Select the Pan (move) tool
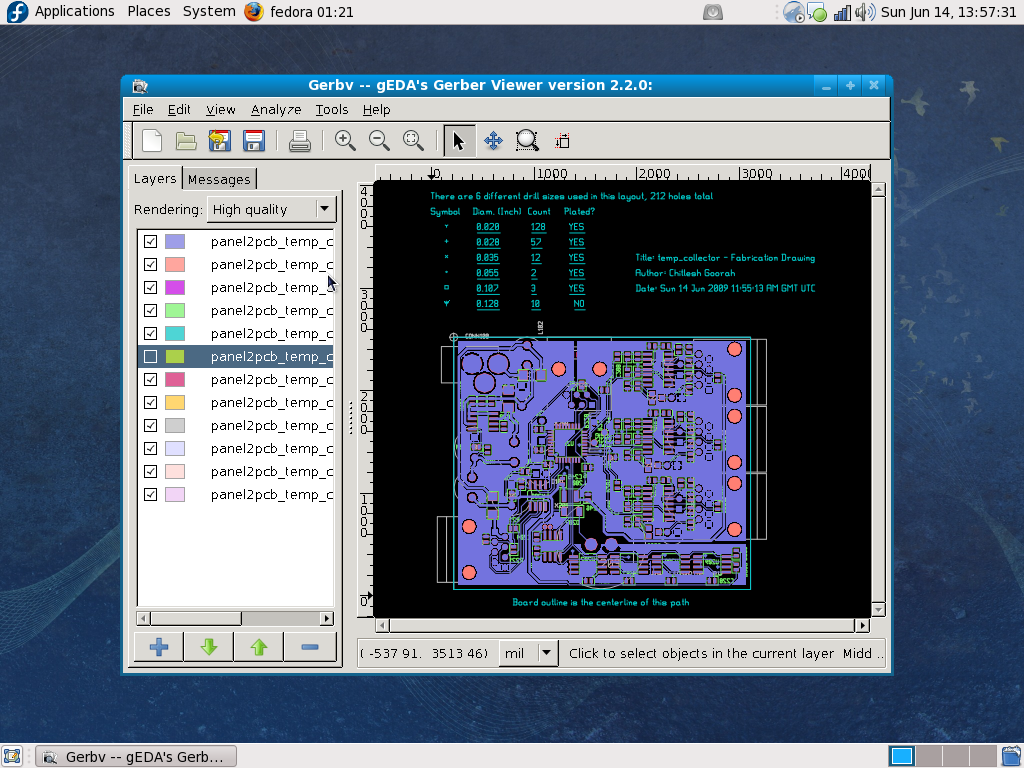The height and width of the screenshot is (768, 1024). [x=493, y=140]
